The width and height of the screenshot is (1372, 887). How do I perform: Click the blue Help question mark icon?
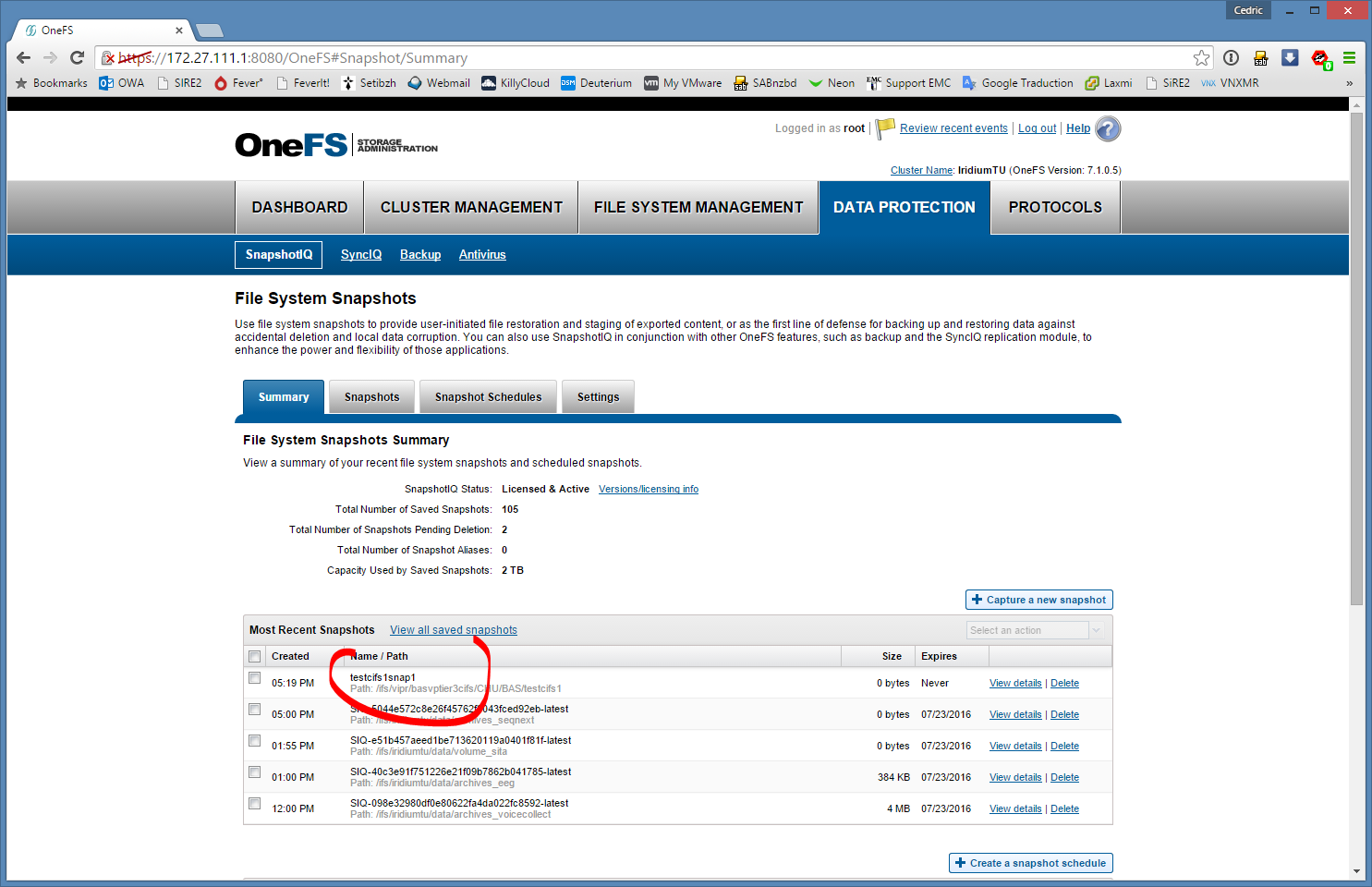[1108, 129]
